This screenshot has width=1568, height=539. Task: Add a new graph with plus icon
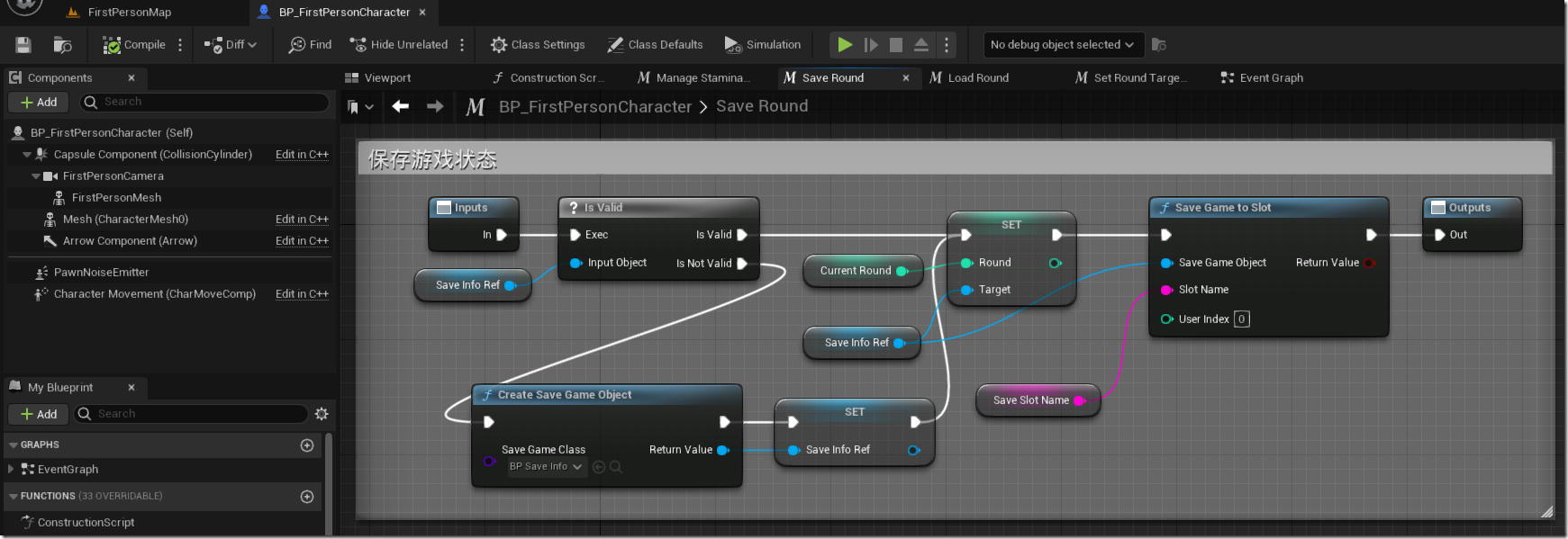307,445
